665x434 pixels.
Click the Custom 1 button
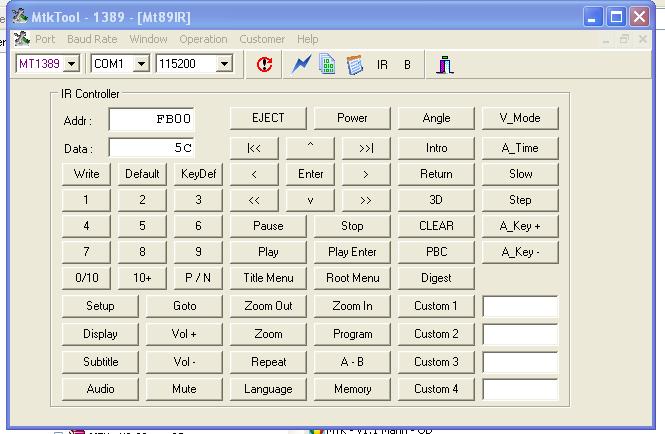point(436,306)
